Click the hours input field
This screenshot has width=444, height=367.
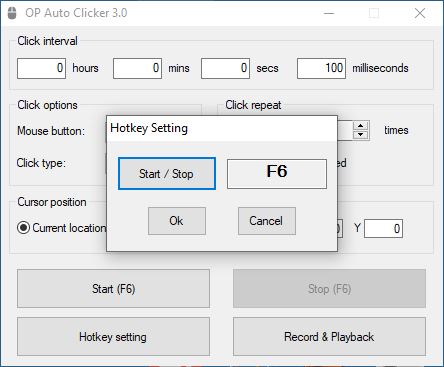[41, 68]
